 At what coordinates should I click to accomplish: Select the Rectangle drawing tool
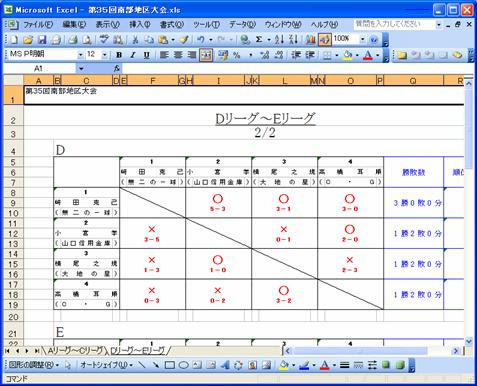coord(170,365)
